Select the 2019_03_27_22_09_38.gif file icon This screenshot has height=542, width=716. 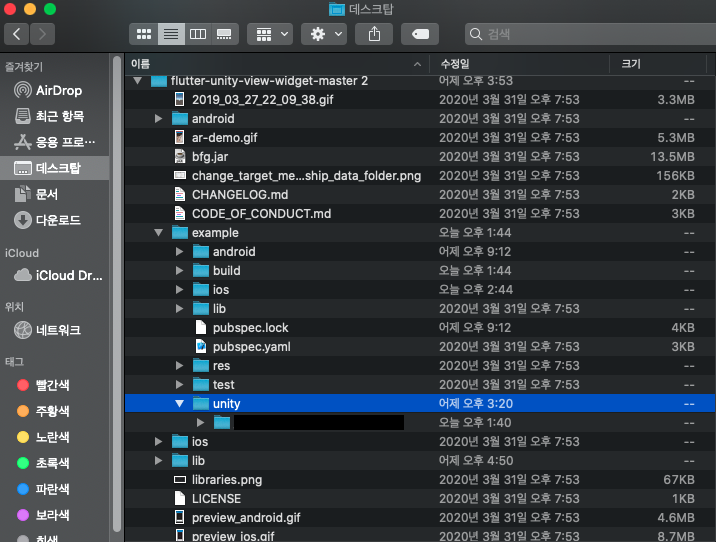(x=180, y=100)
